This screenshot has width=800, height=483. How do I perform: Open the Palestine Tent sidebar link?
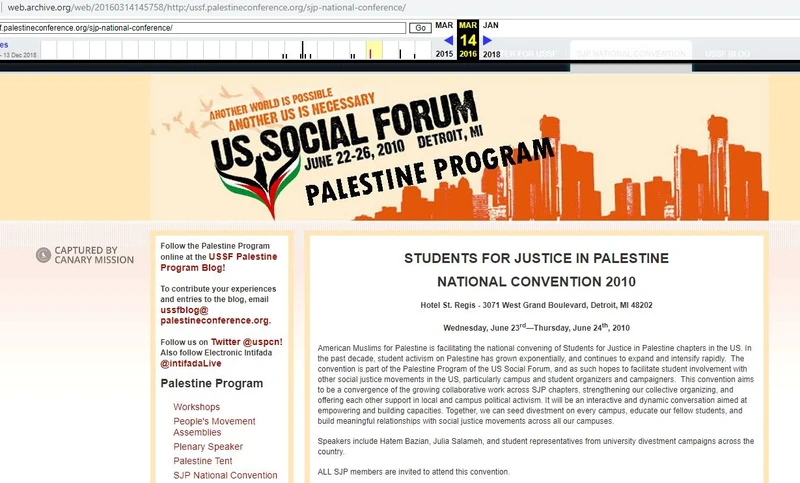coord(203,461)
